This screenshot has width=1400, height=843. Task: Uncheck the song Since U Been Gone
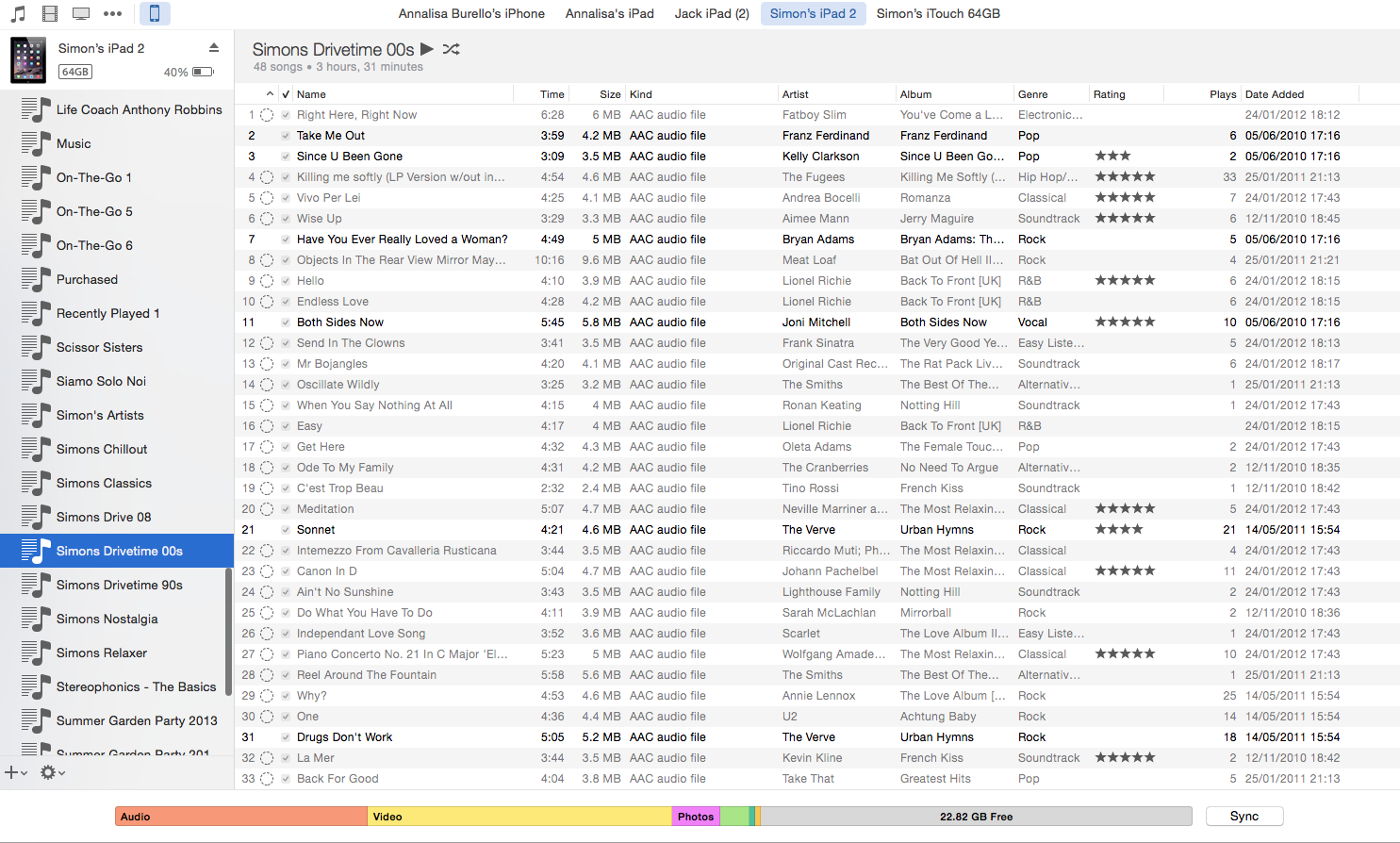tap(286, 157)
